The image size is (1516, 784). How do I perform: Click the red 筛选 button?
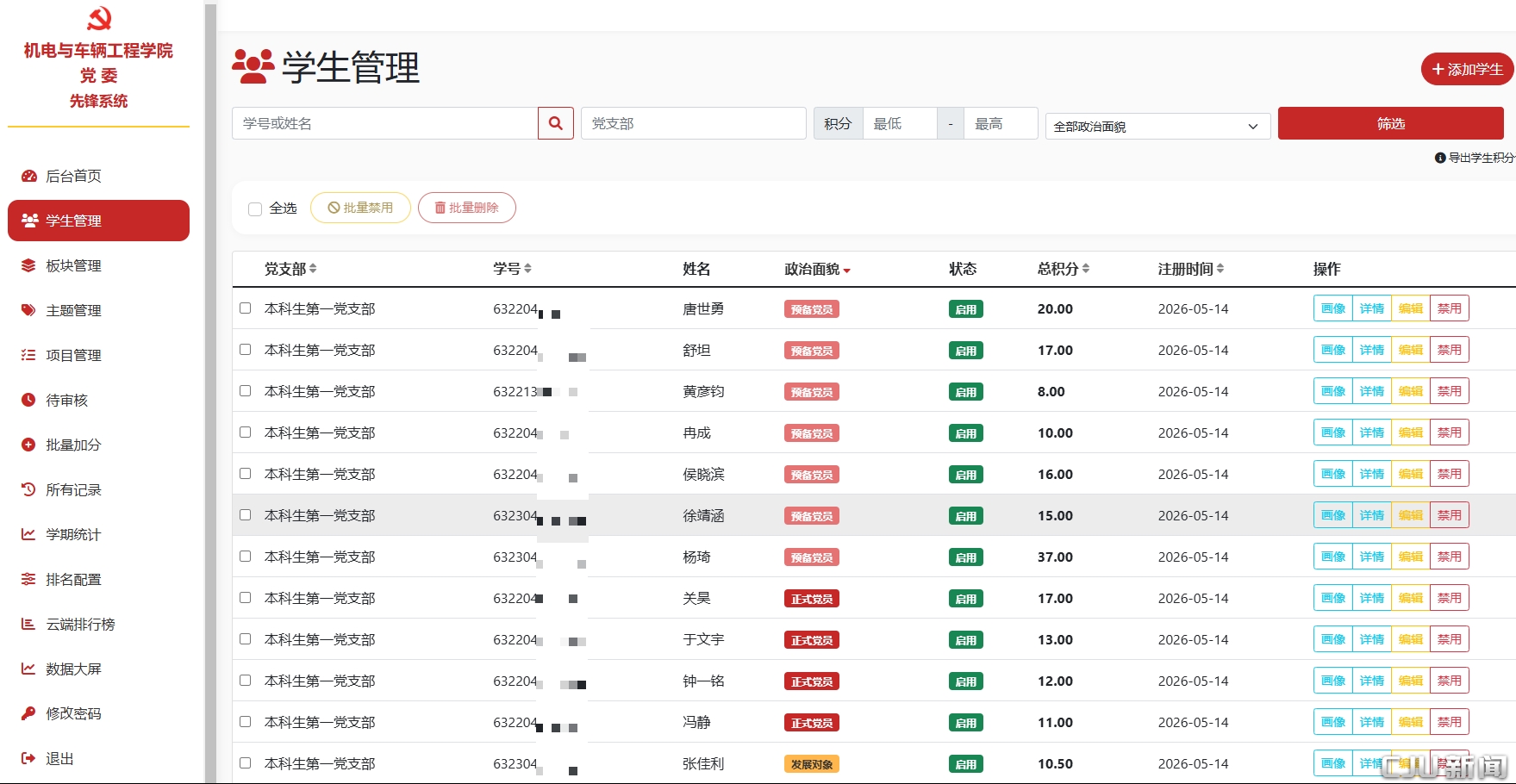tap(1390, 123)
